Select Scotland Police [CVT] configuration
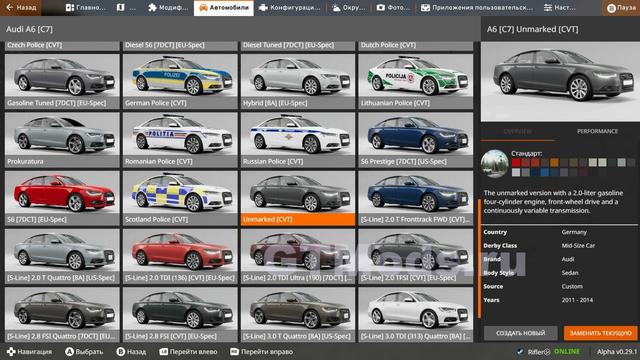 click(x=180, y=198)
